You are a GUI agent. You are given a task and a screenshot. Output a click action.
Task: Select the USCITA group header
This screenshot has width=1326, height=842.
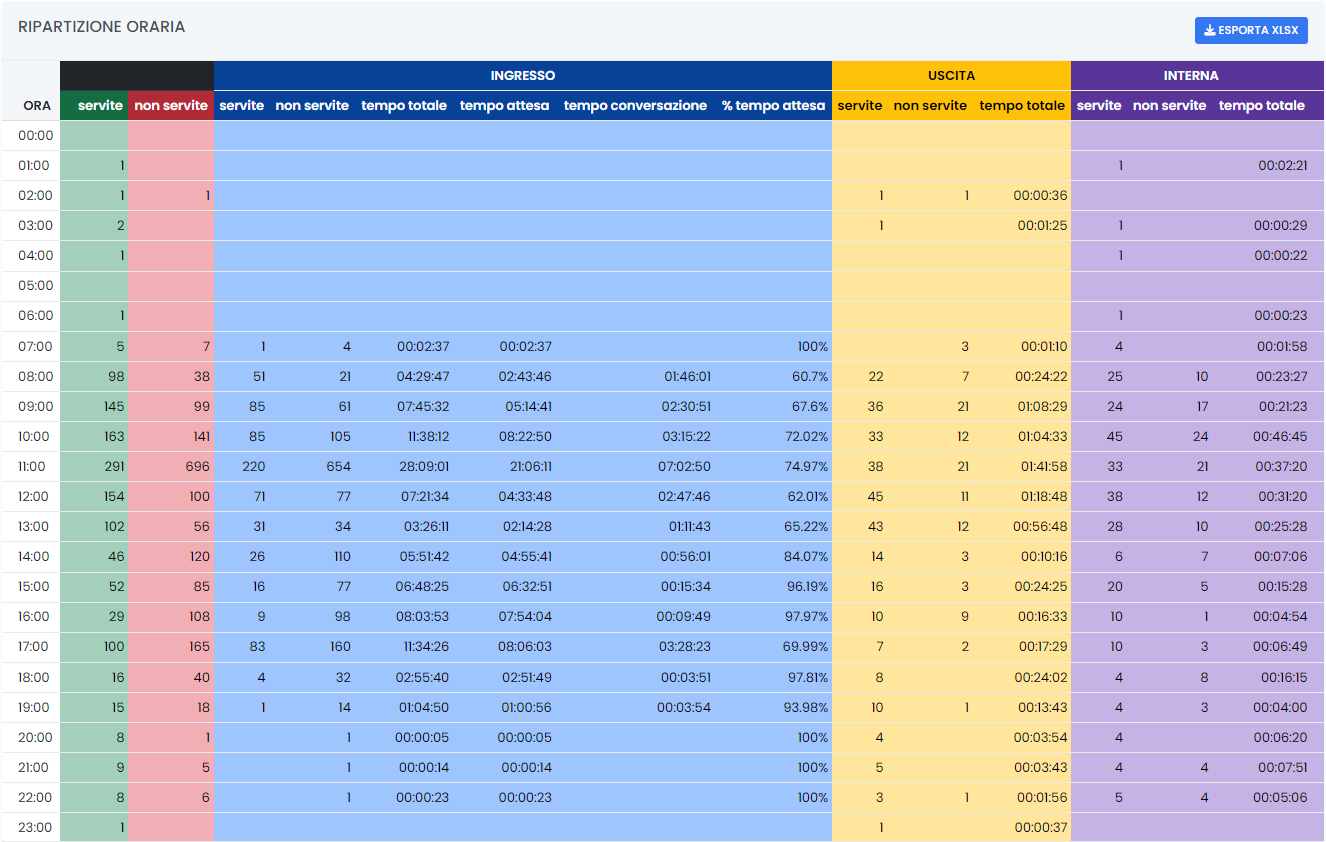coord(951,76)
